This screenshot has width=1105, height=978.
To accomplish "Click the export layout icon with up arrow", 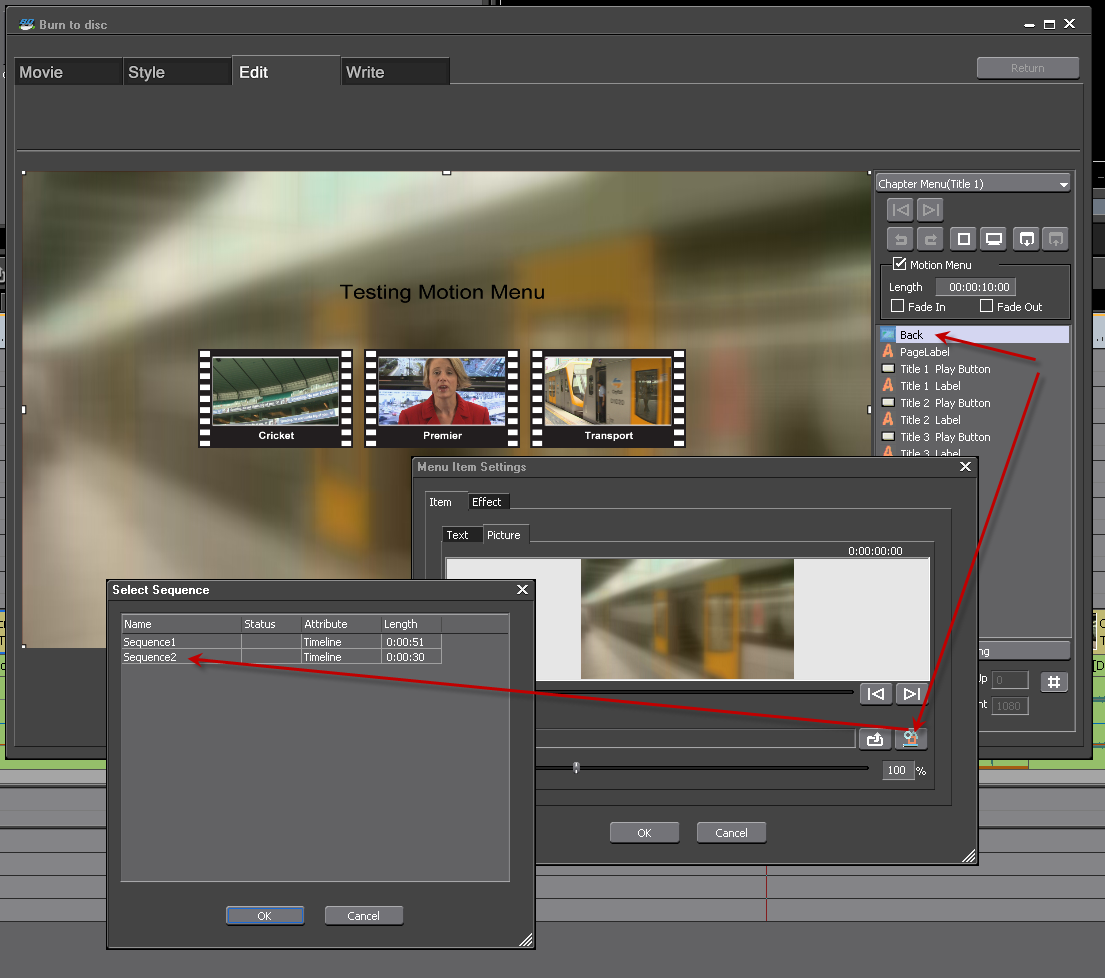I will [1055, 240].
